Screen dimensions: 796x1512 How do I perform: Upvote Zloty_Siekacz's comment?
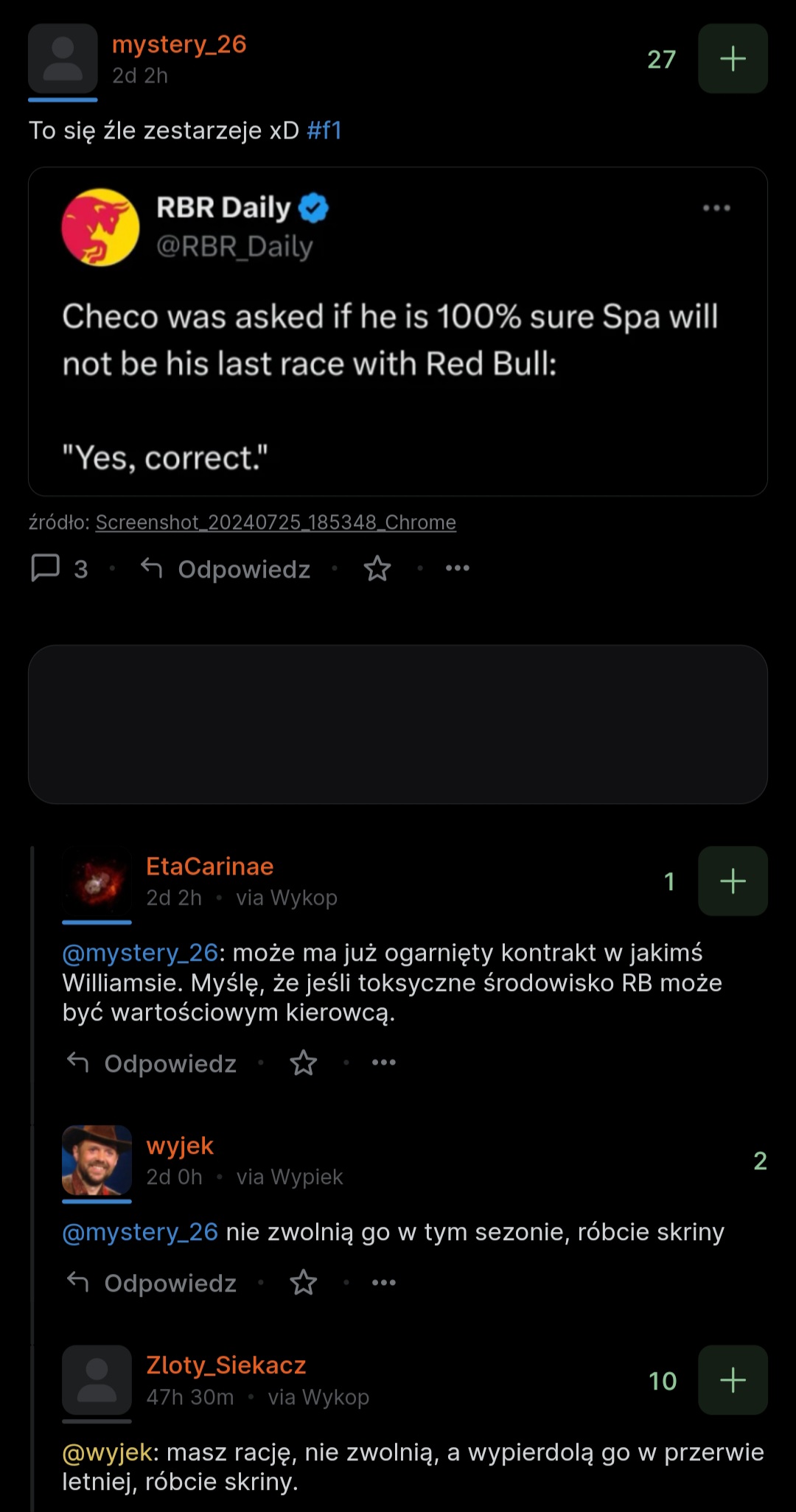[733, 1380]
